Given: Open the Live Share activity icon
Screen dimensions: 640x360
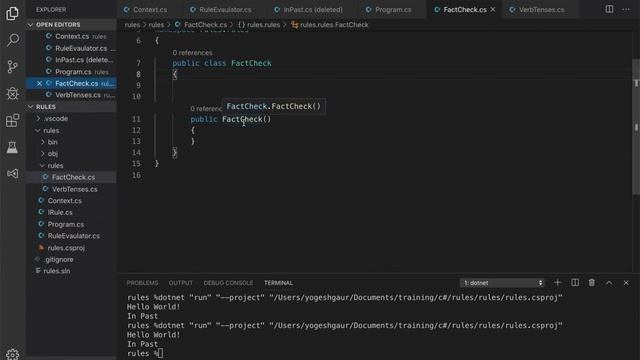Looking at the screenshot, I should click(12, 173).
